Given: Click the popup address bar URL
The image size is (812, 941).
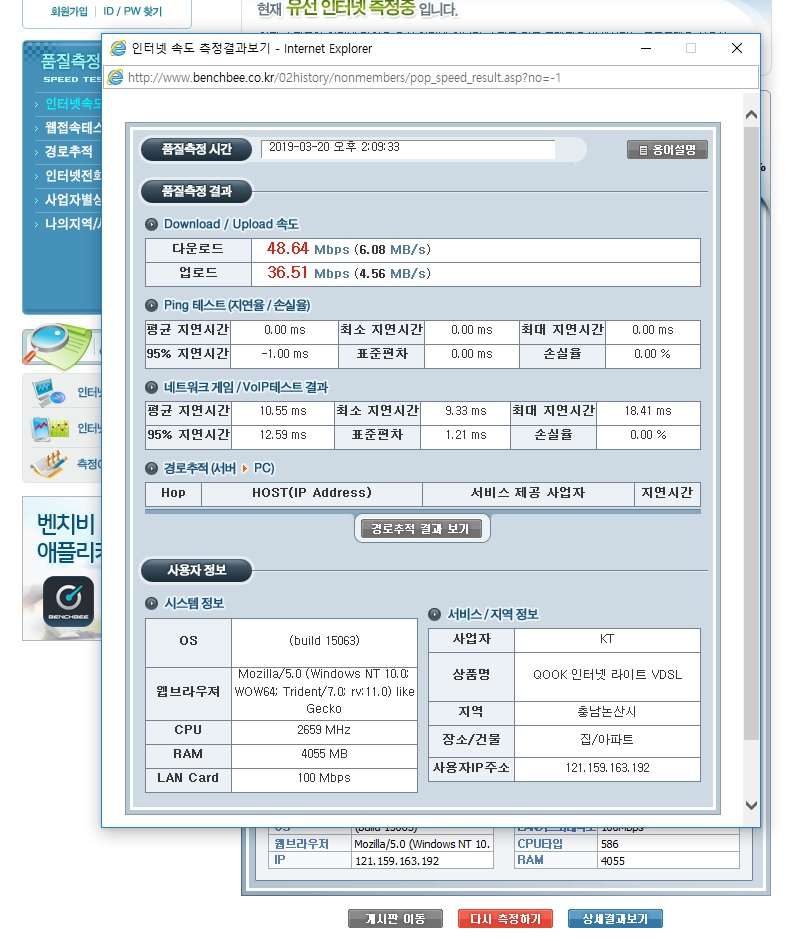Looking at the screenshot, I should [x=345, y=78].
